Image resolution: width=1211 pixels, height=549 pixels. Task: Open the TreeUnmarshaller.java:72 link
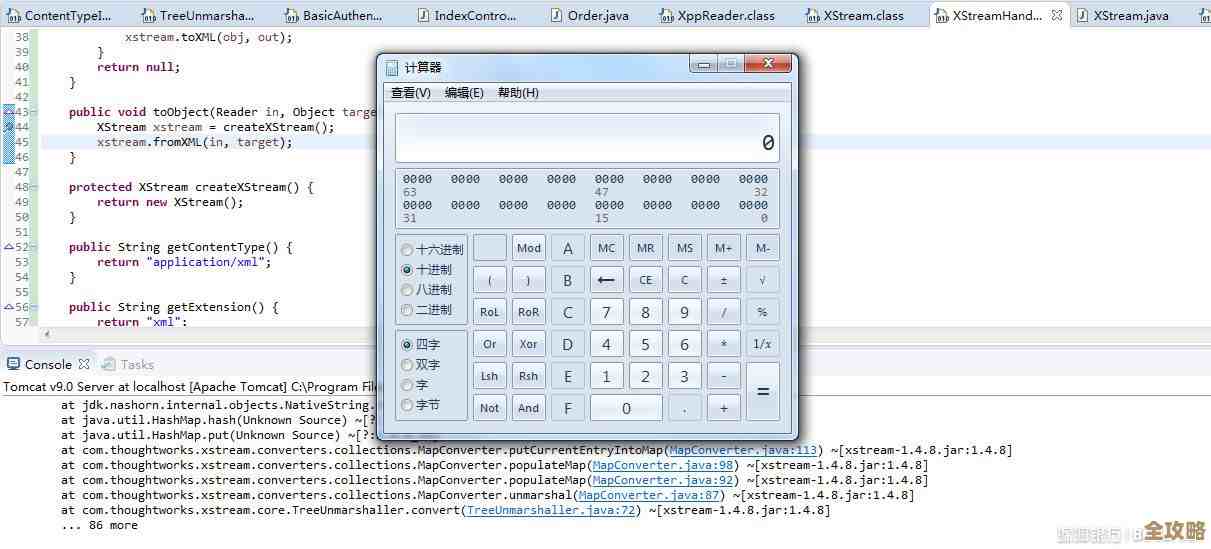552,510
